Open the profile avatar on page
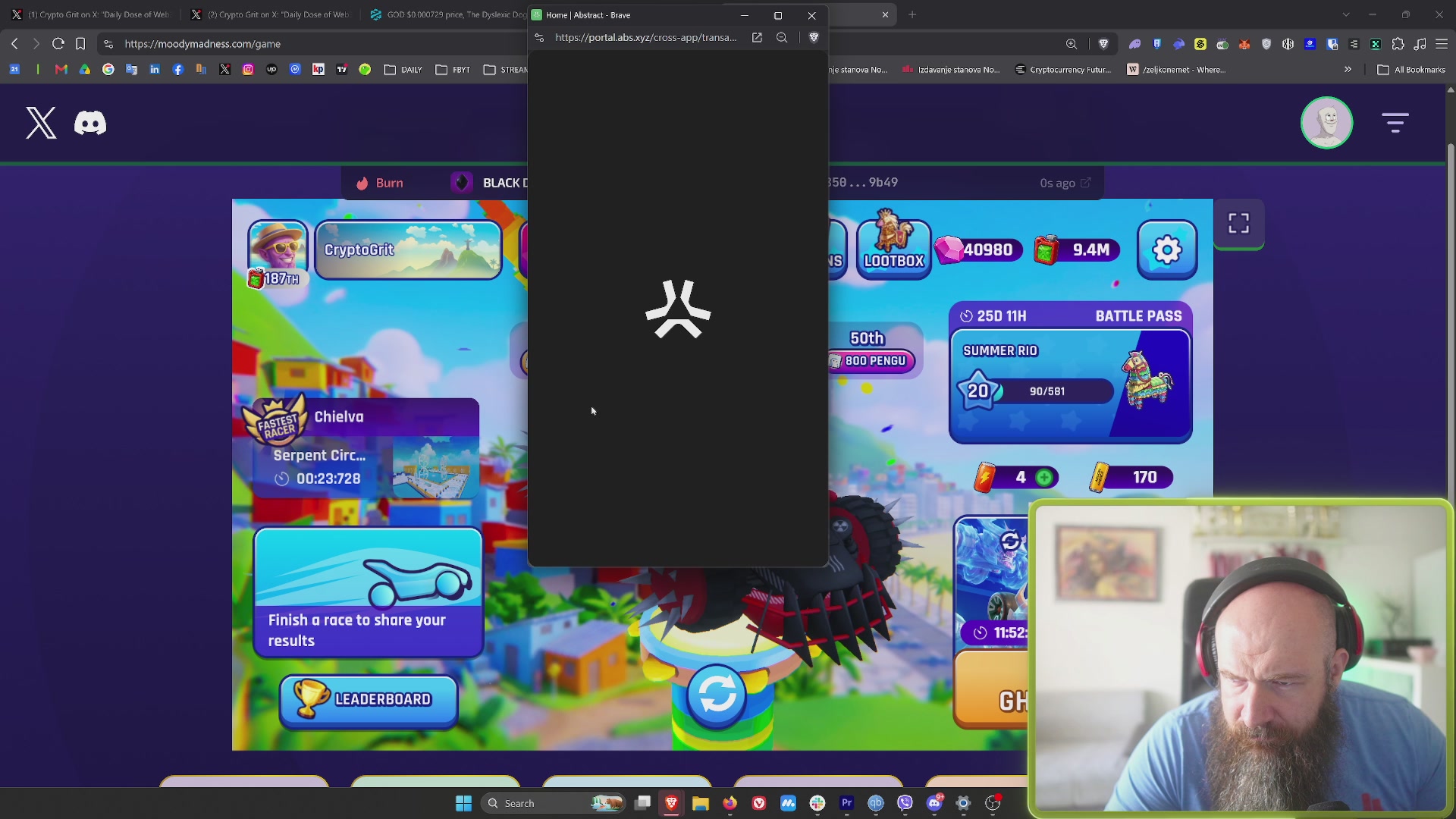1456x819 pixels. coord(1326,122)
